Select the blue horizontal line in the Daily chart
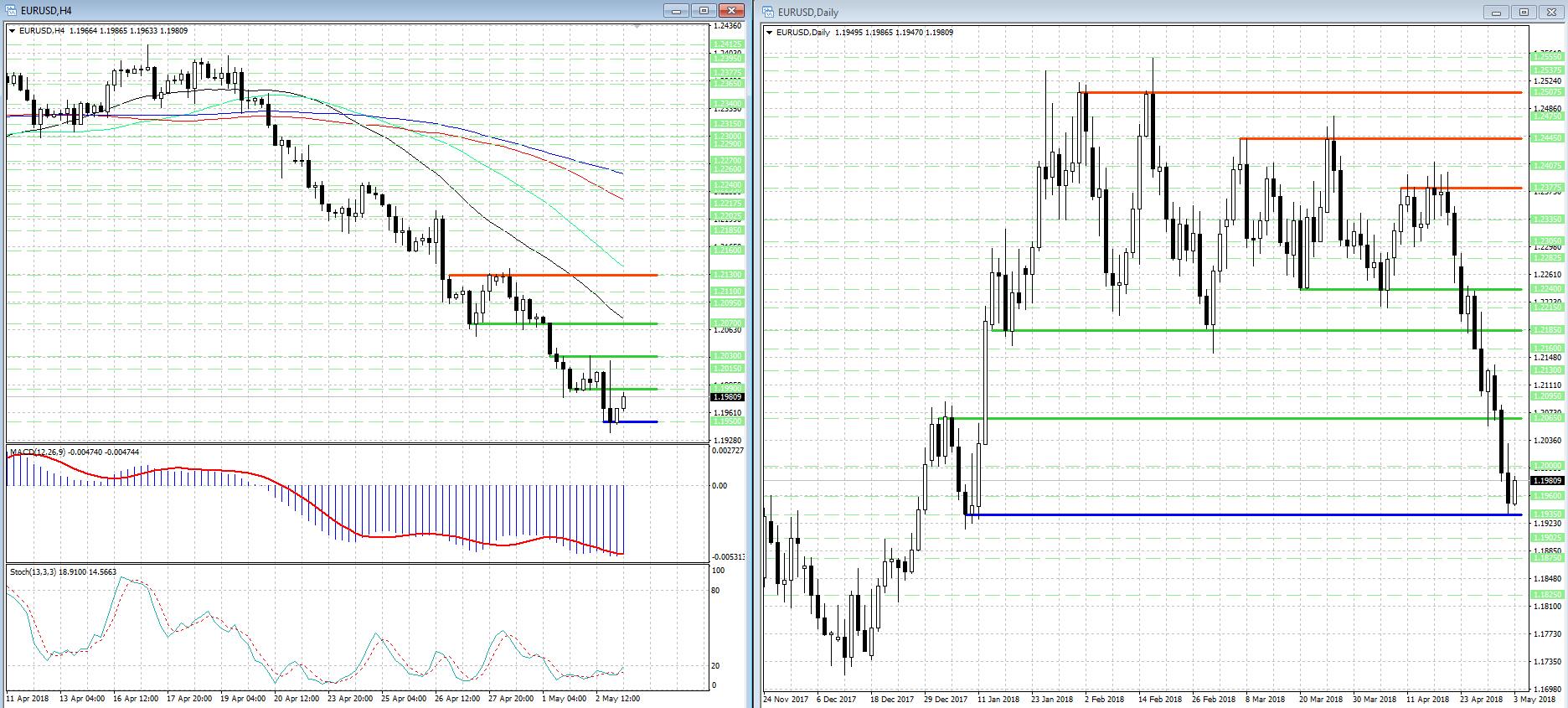The width and height of the screenshot is (1568, 708). pyautogui.click(x=1243, y=514)
